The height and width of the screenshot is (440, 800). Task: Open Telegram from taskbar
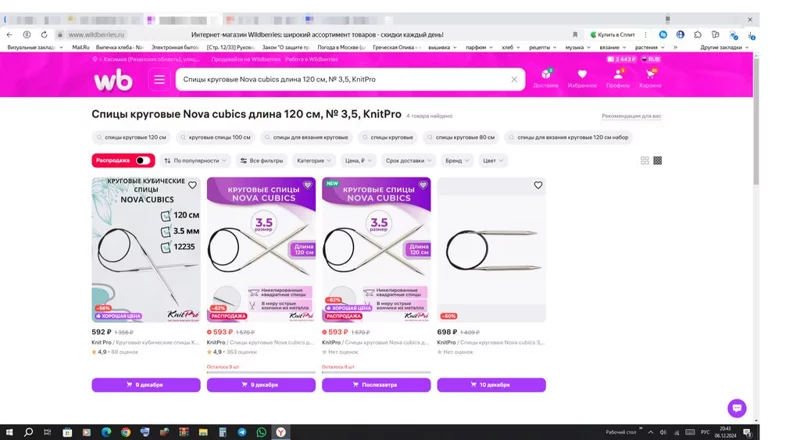point(242,432)
